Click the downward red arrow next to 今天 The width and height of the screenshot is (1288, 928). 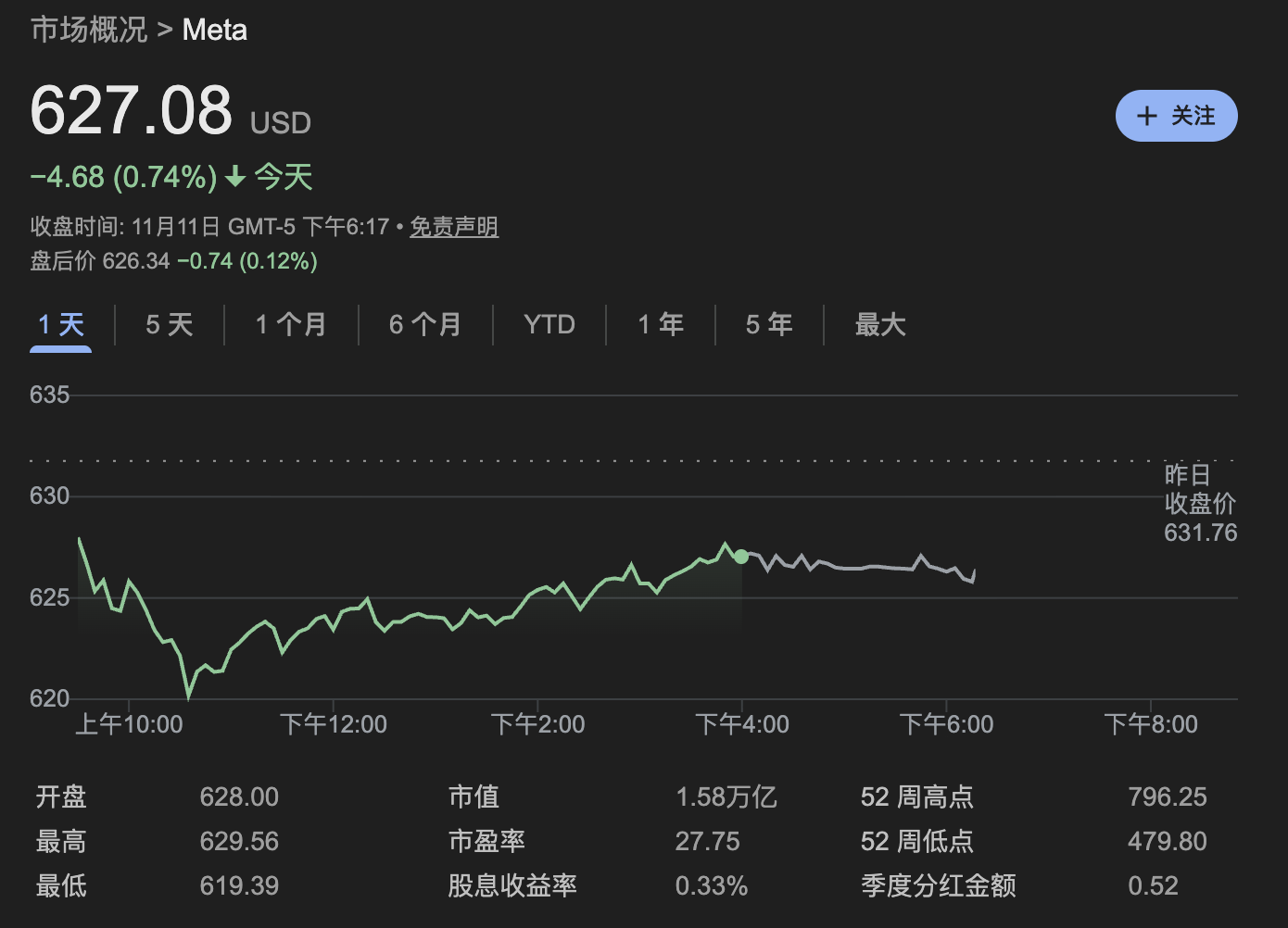click(234, 177)
